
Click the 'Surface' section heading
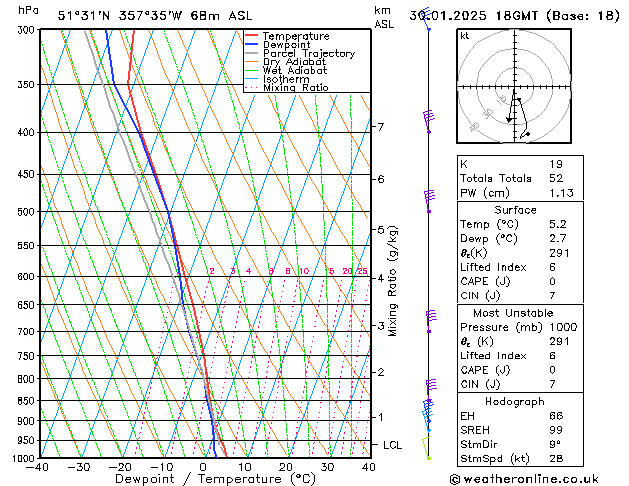[x=515, y=210]
